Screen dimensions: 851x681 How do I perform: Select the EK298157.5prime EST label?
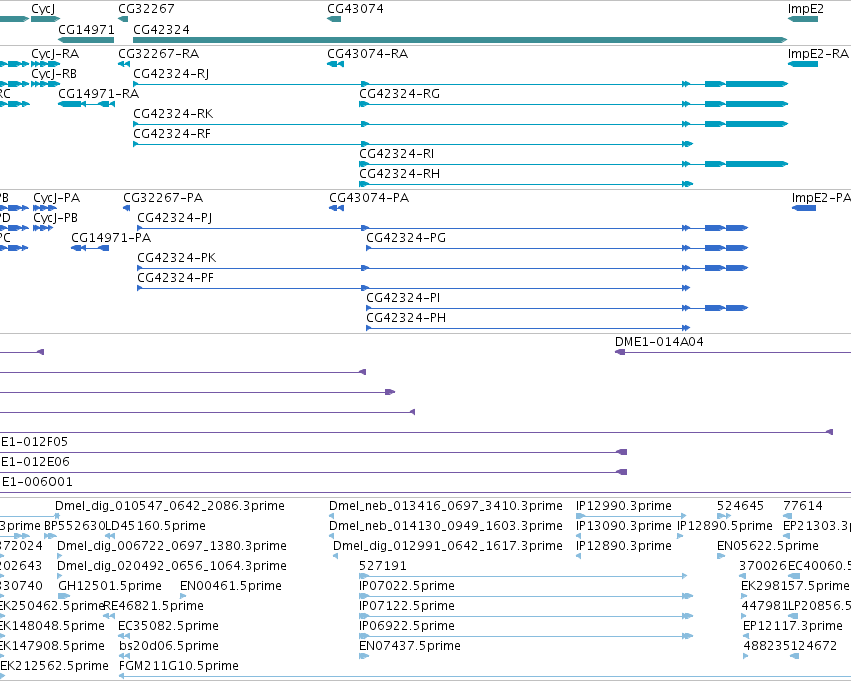[x=795, y=586]
